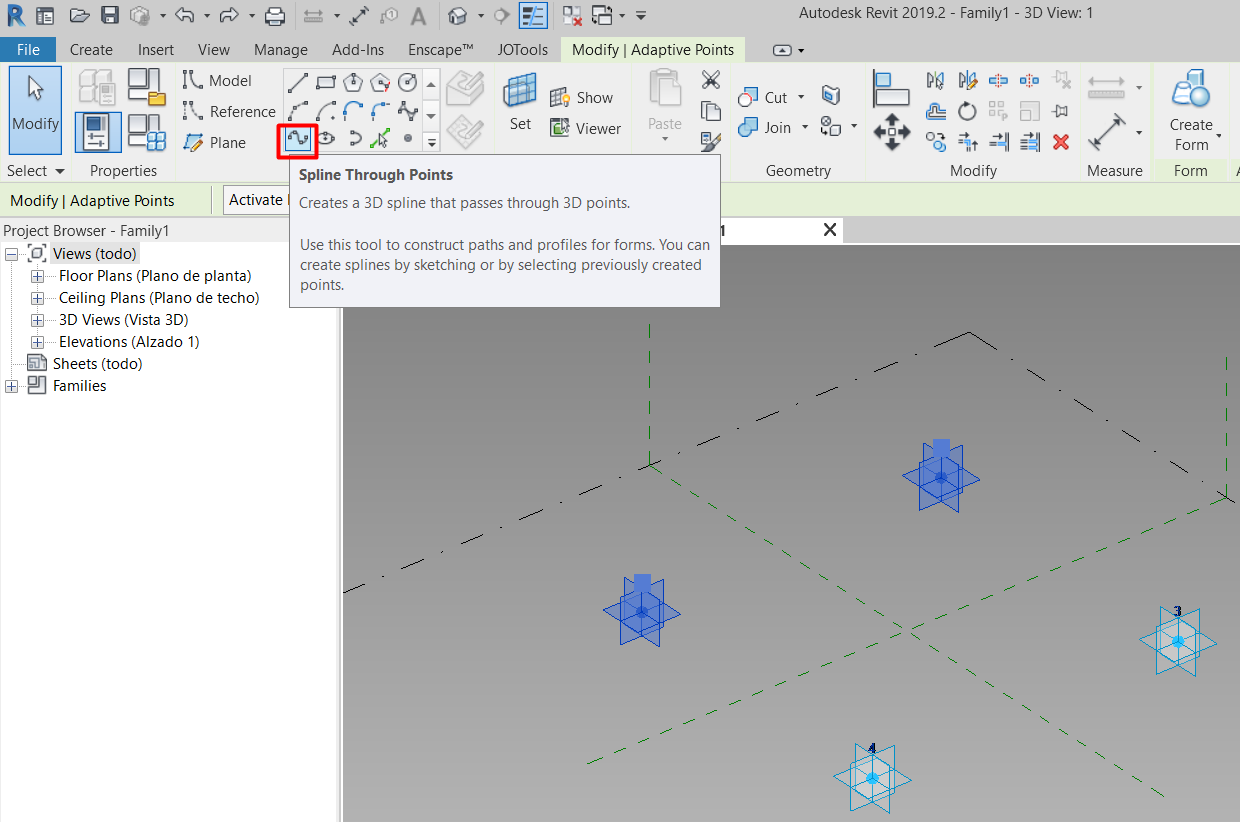This screenshot has height=822, width=1240.
Task: Open the Select panel dropdown
Action: coord(36,171)
